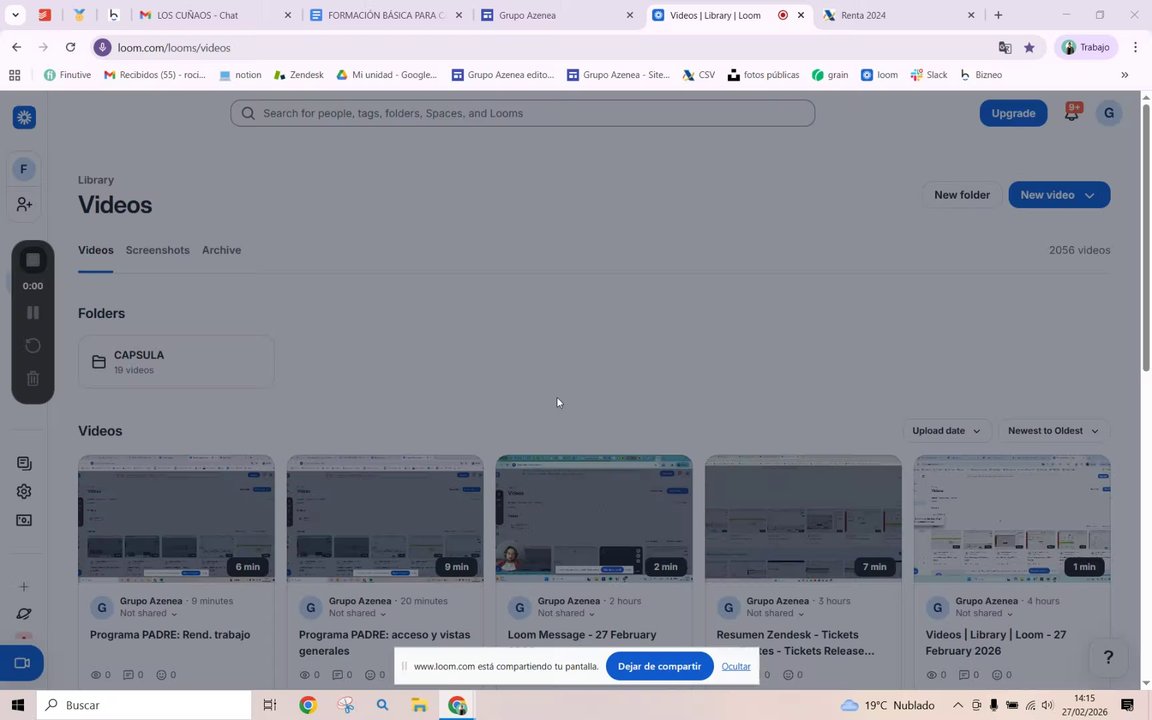Open the 9 min Programa PADRE thumbnail

[x=385, y=519]
